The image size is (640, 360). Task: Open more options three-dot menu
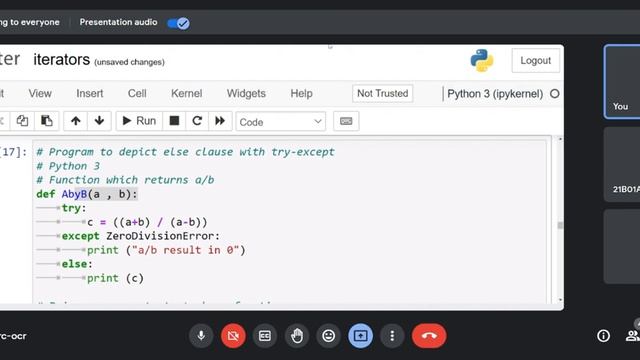point(392,336)
